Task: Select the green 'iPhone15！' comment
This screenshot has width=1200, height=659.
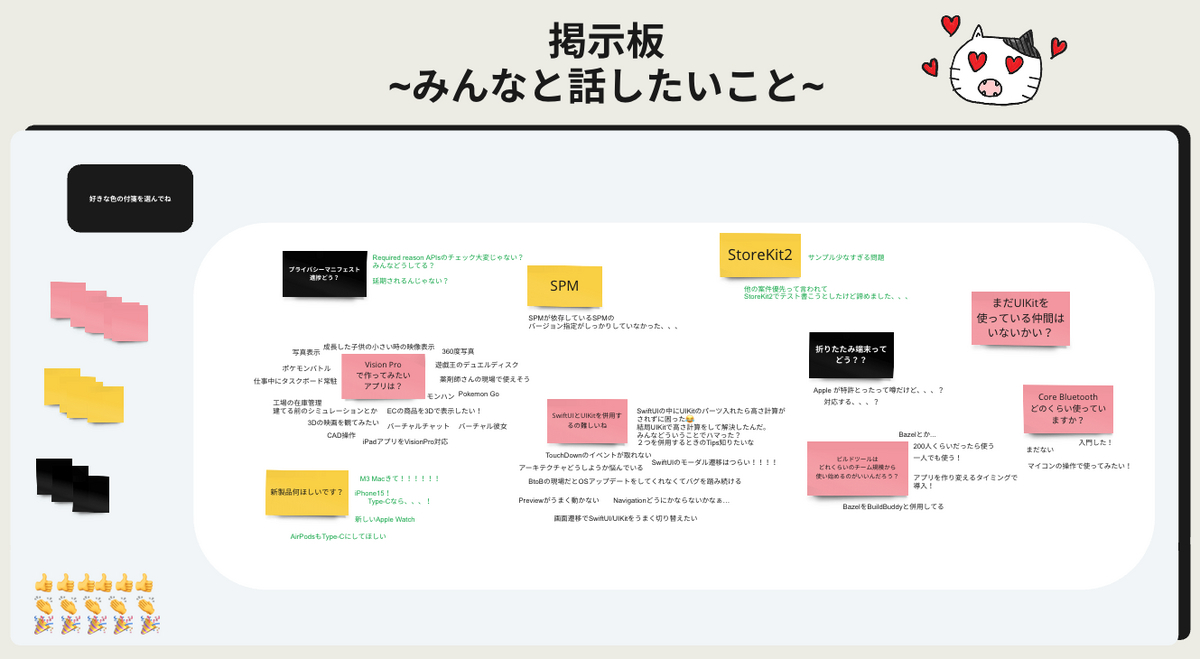Action: (372, 493)
